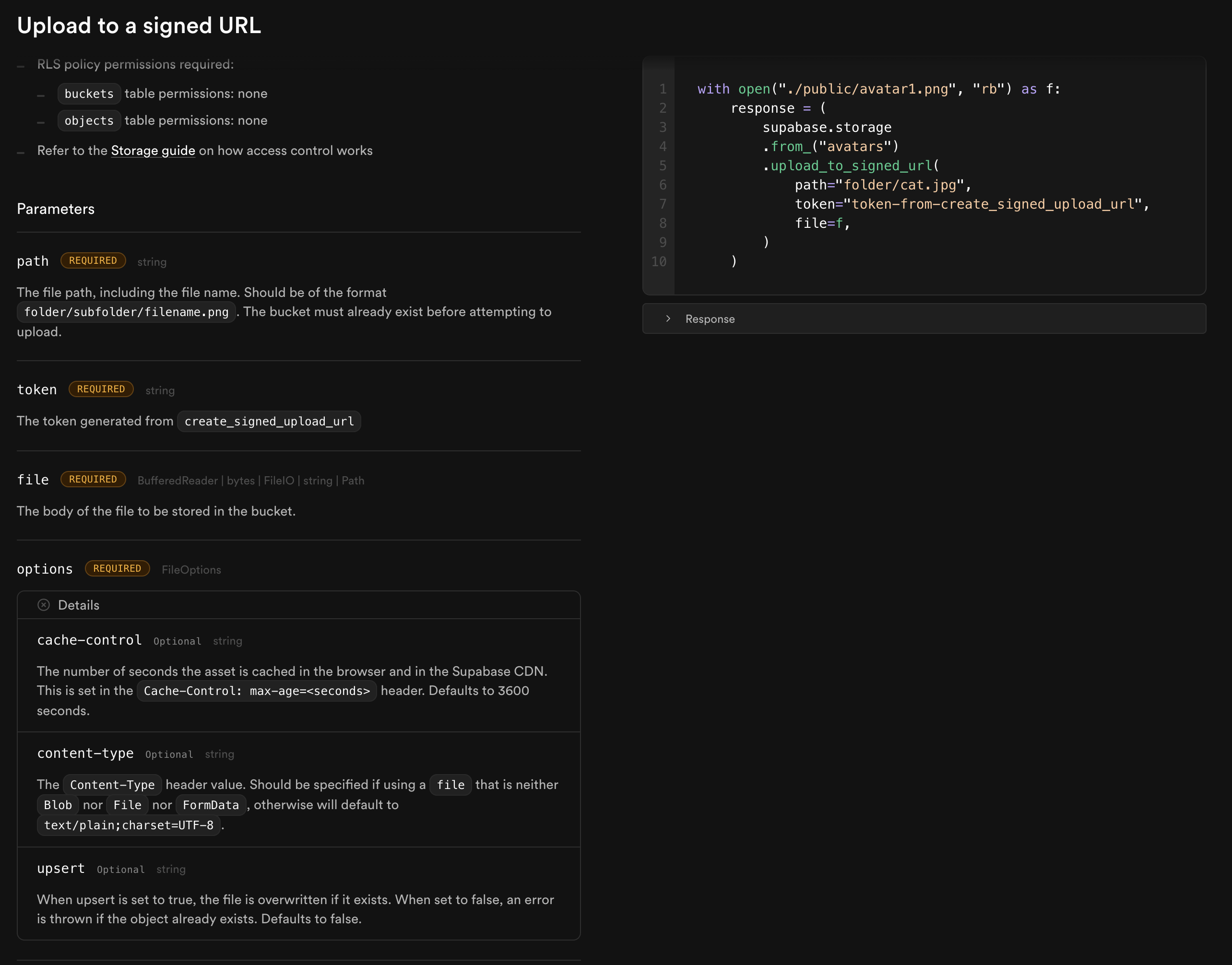Click the buckets code badge

click(x=88, y=94)
